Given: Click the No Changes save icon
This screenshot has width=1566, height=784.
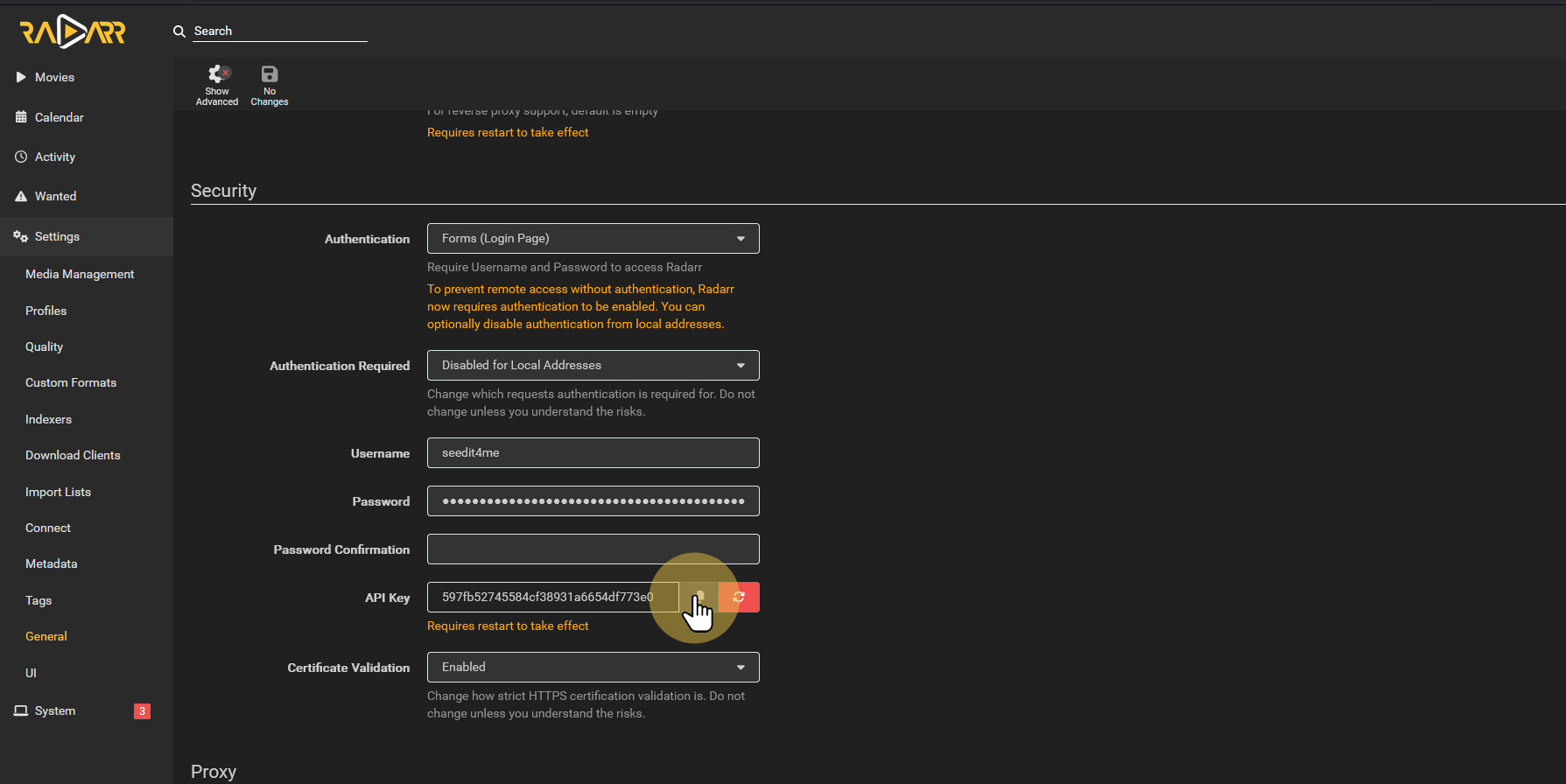Looking at the screenshot, I should 270,74.
